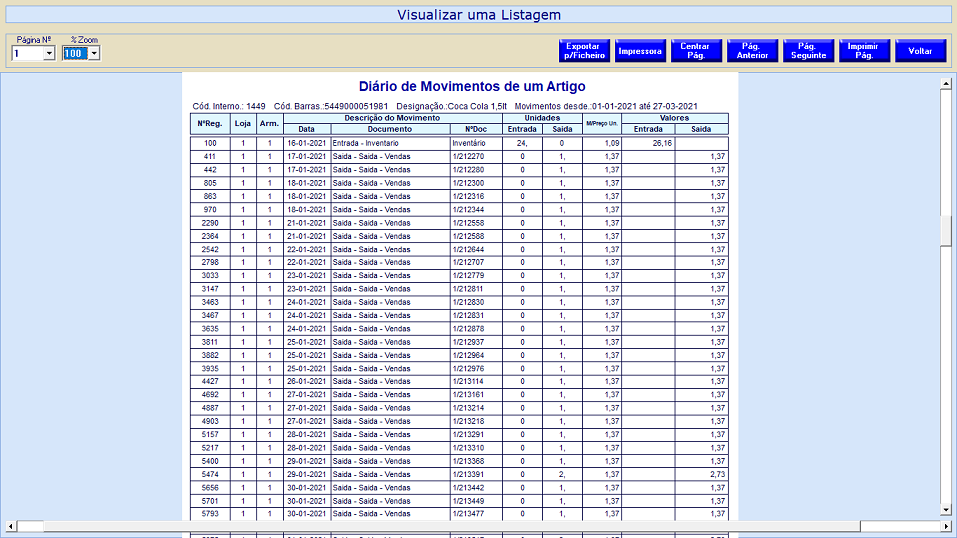The width and height of the screenshot is (957, 538).
Task: Open the Página Nº dropdown arrow
Action: (x=49, y=54)
